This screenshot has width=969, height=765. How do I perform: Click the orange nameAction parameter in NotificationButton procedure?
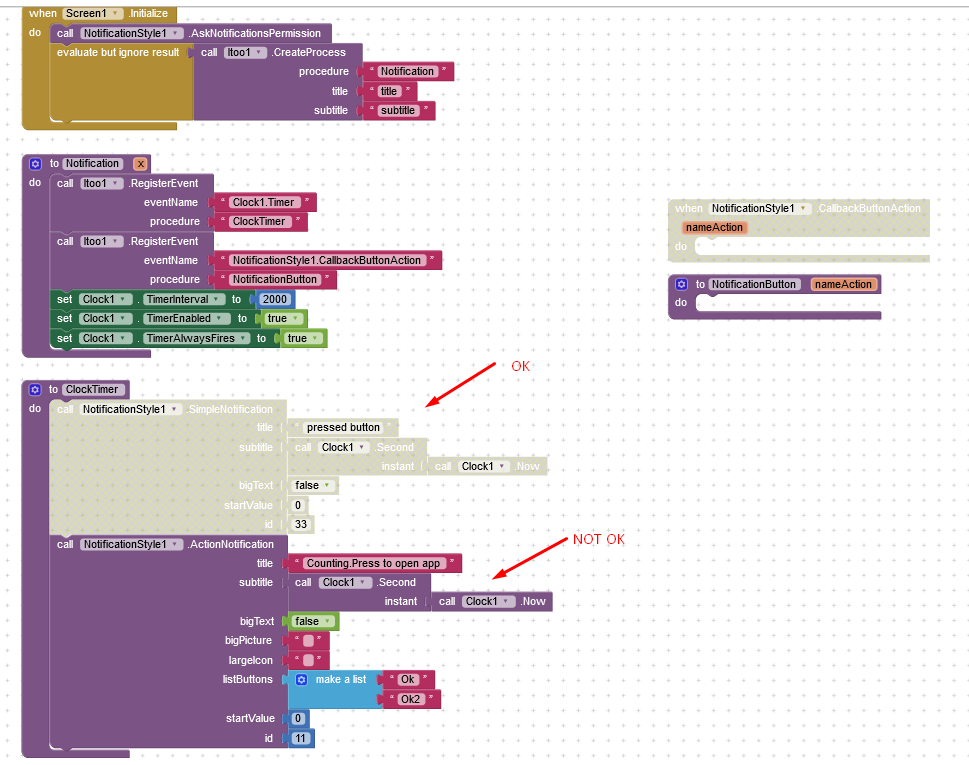pos(842,285)
